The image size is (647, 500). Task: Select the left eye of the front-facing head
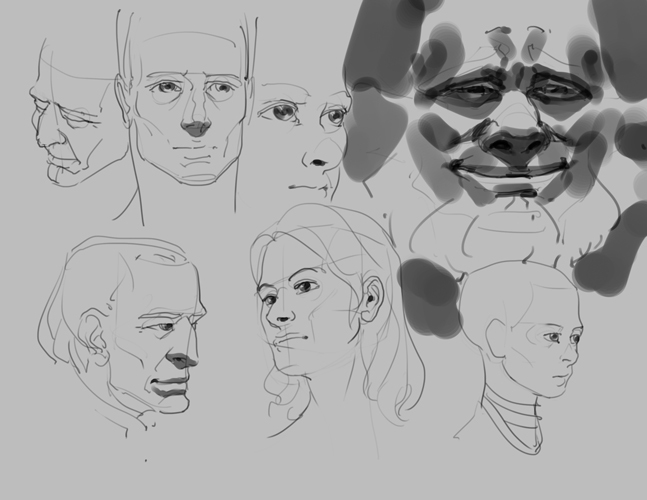pos(166,88)
